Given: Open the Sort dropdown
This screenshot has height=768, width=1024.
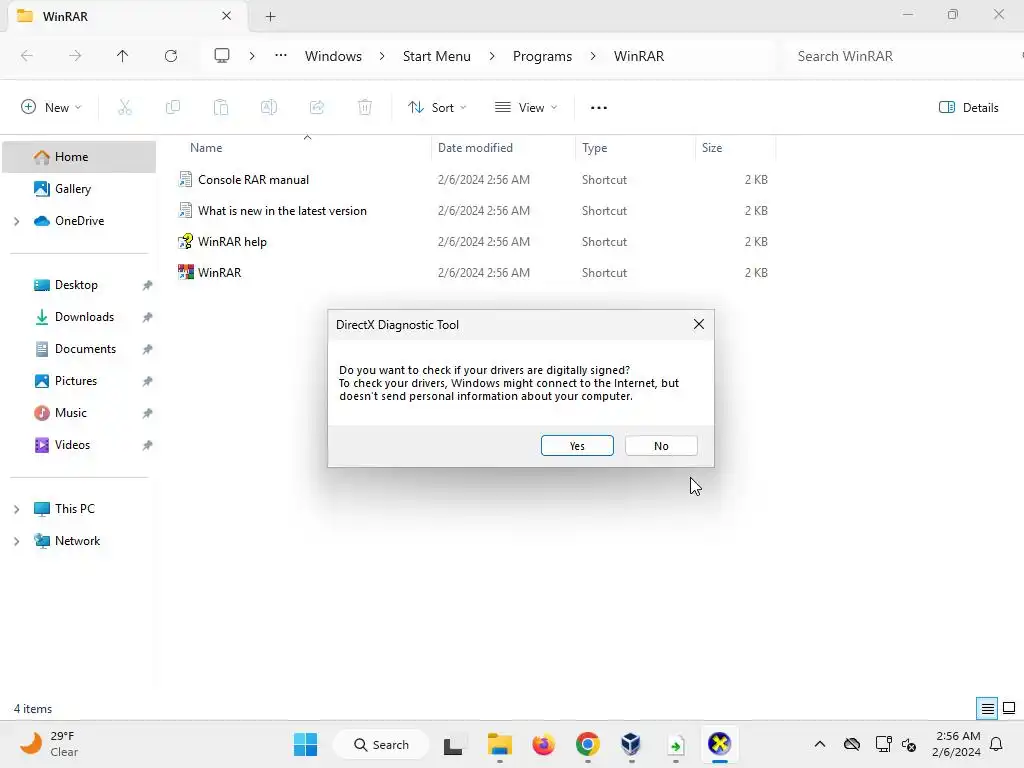Looking at the screenshot, I should tap(437, 108).
